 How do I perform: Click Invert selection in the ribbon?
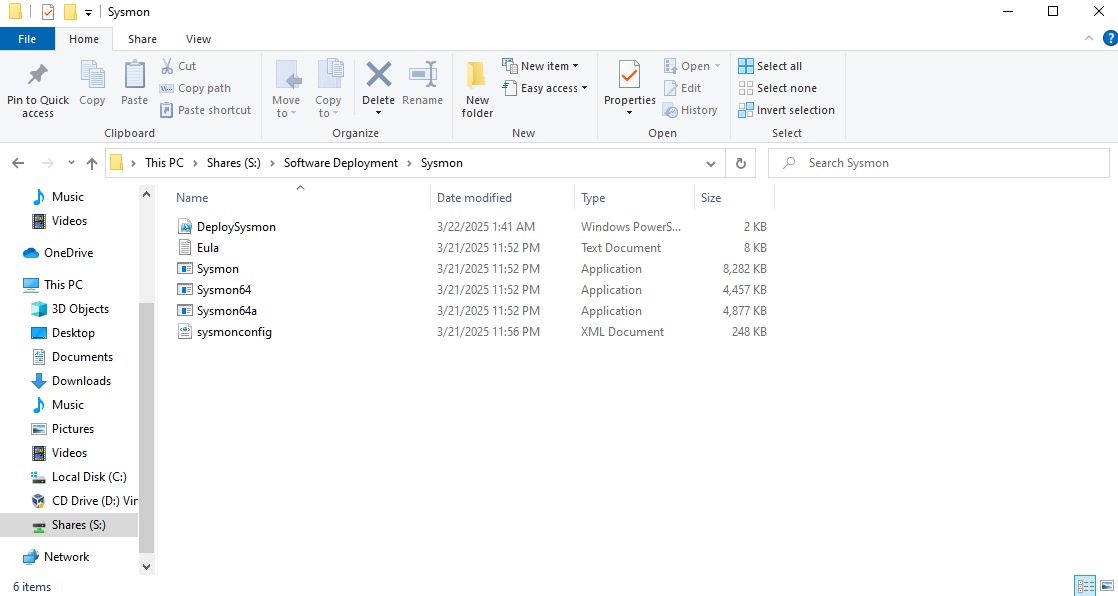[786, 110]
